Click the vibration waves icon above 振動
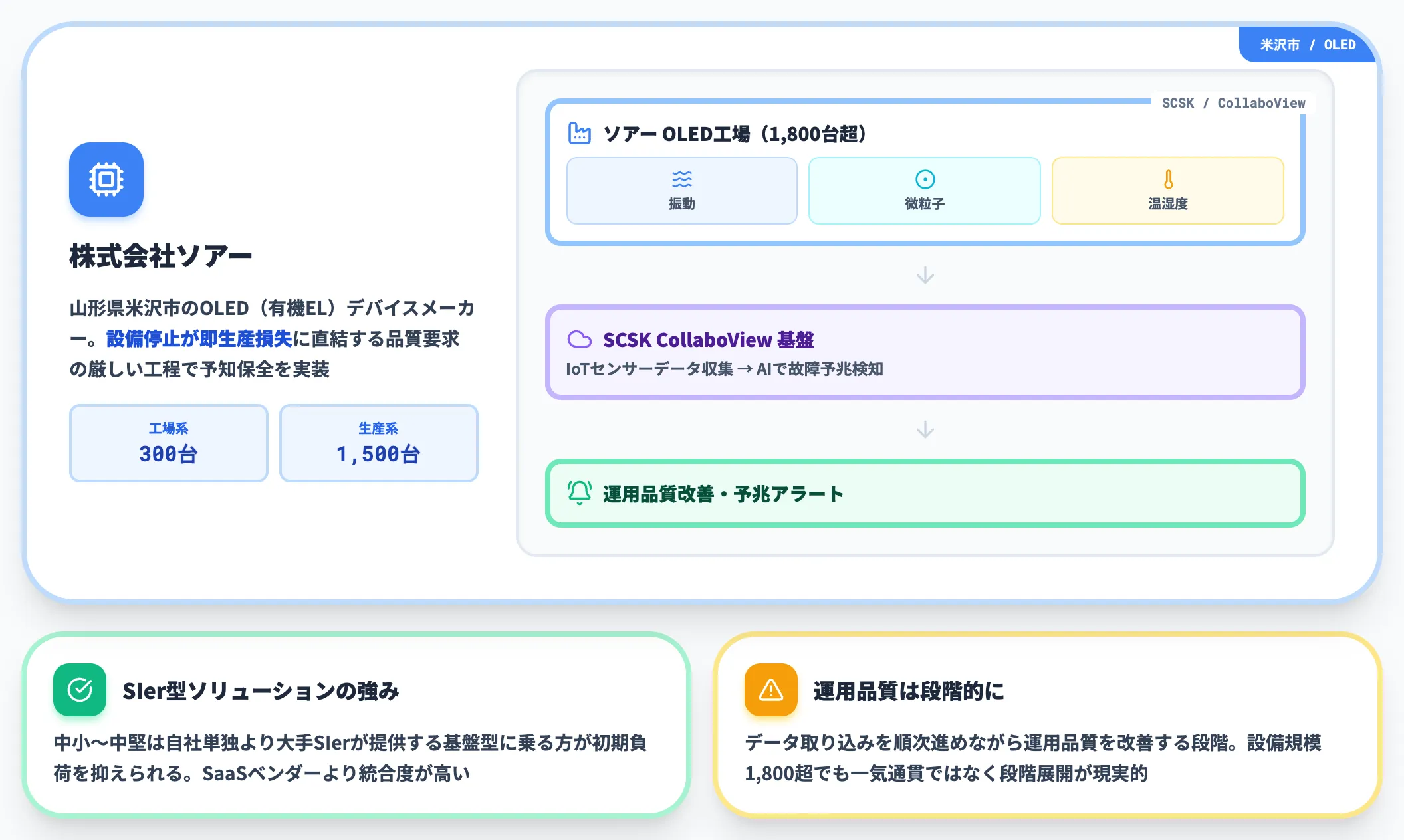 click(681, 179)
